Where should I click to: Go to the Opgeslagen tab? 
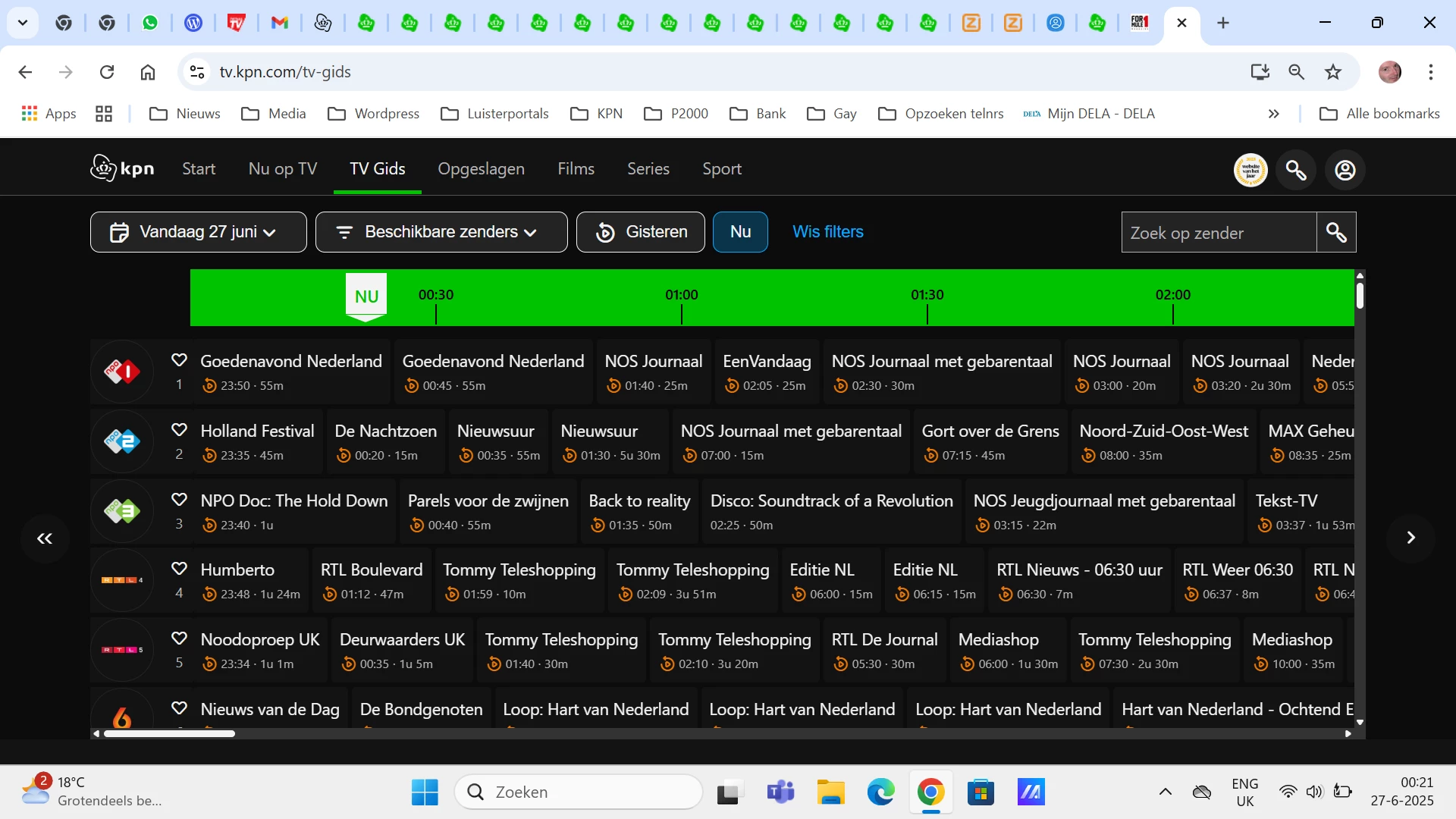coord(481,168)
